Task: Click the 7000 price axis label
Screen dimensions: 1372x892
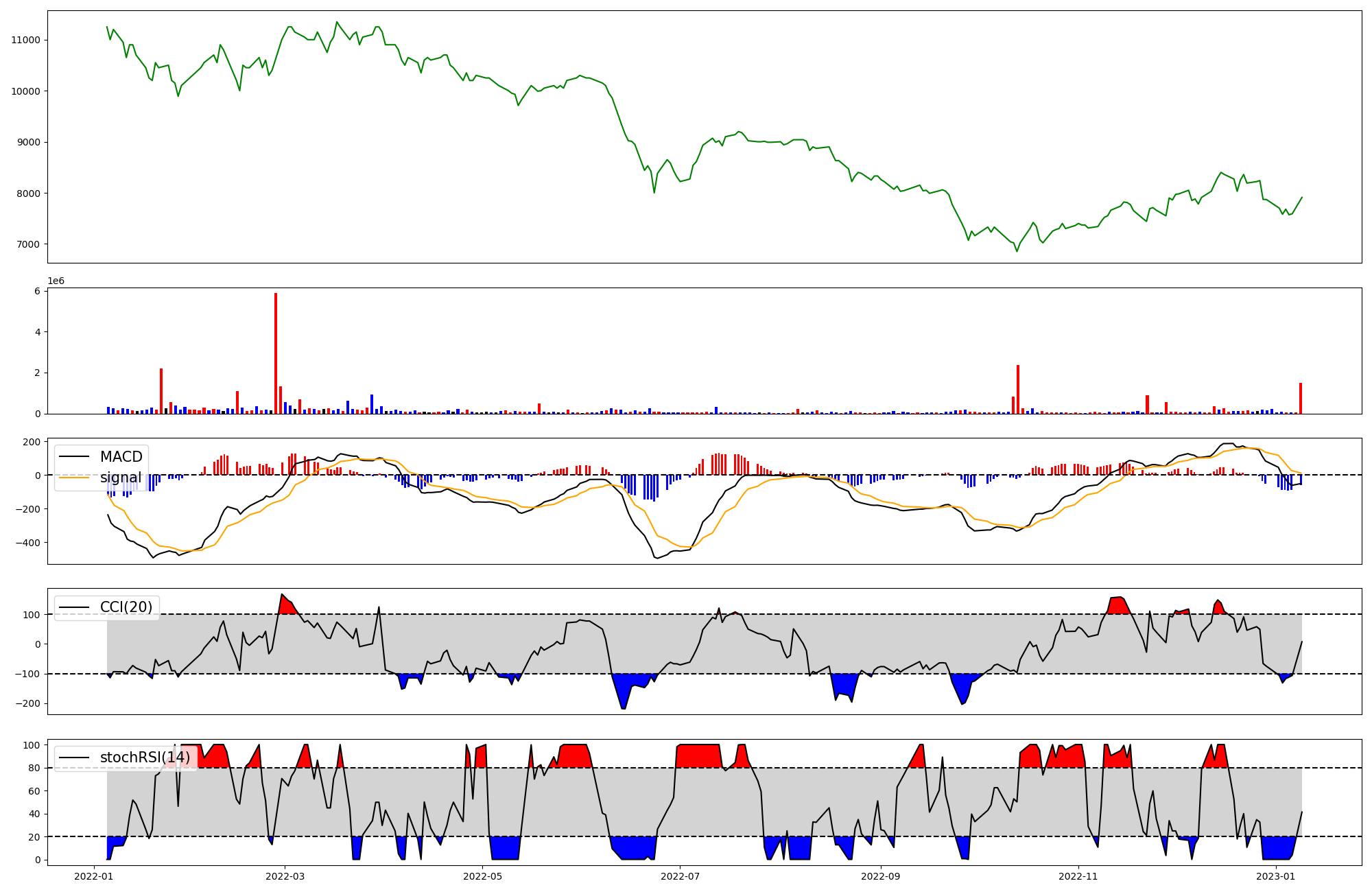Action: (29, 245)
